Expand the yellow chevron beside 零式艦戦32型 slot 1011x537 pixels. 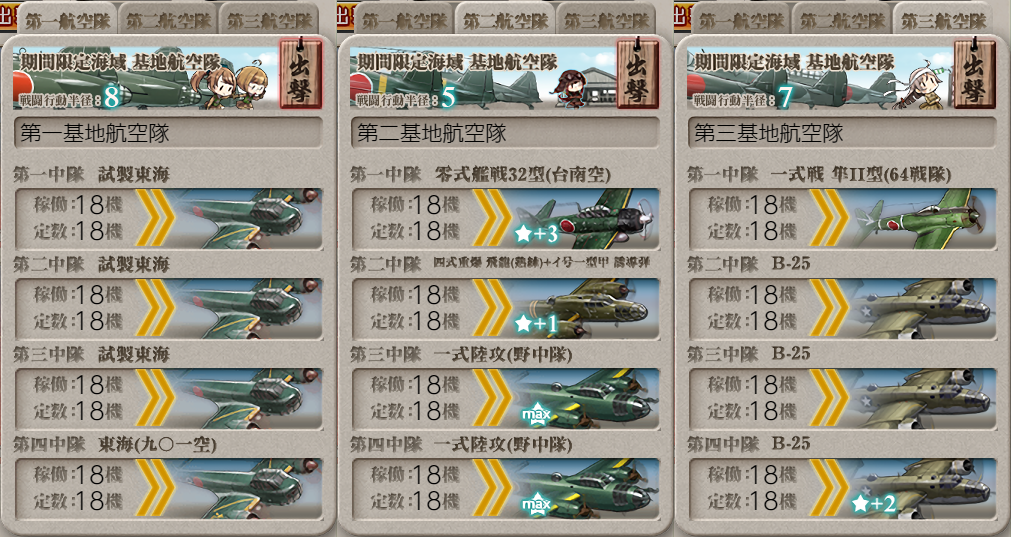(x=493, y=219)
